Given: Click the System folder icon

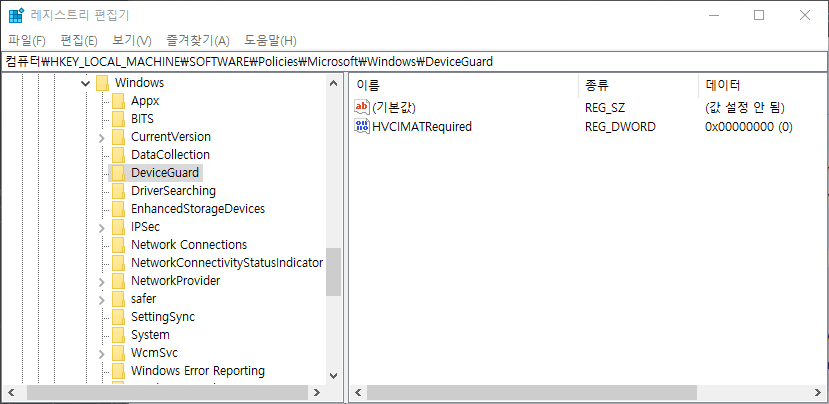Looking at the screenshot, I should point(118,334).
